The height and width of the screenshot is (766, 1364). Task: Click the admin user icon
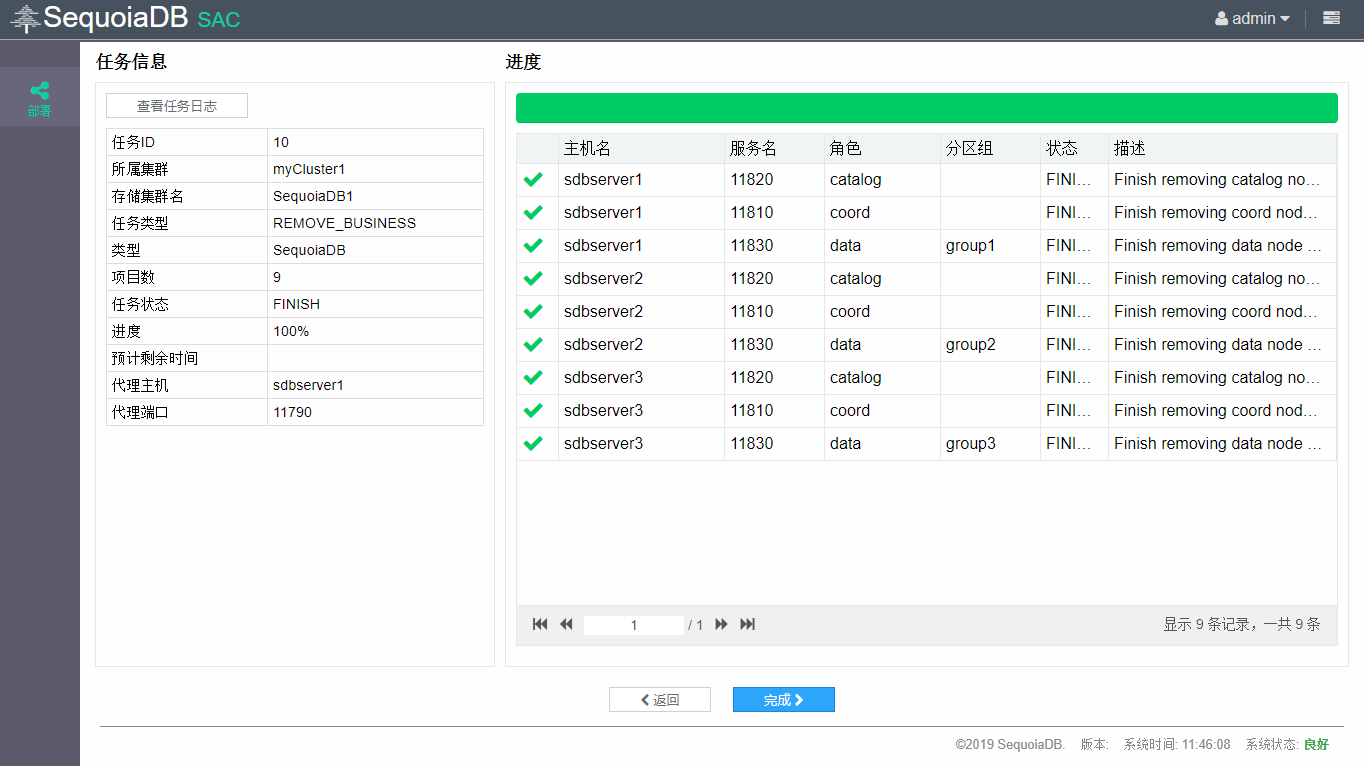(x=1221, y=18)
